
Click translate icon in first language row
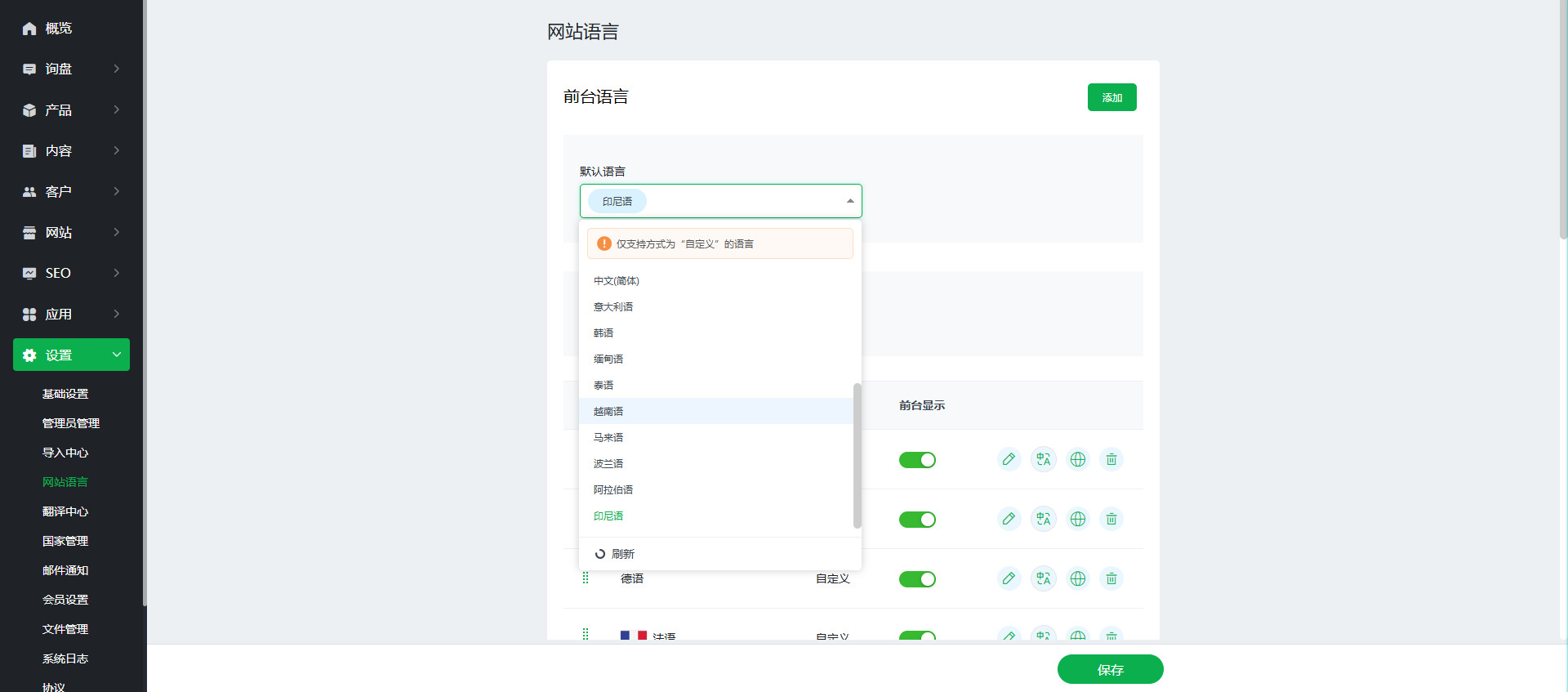[x=1043, y=459]
